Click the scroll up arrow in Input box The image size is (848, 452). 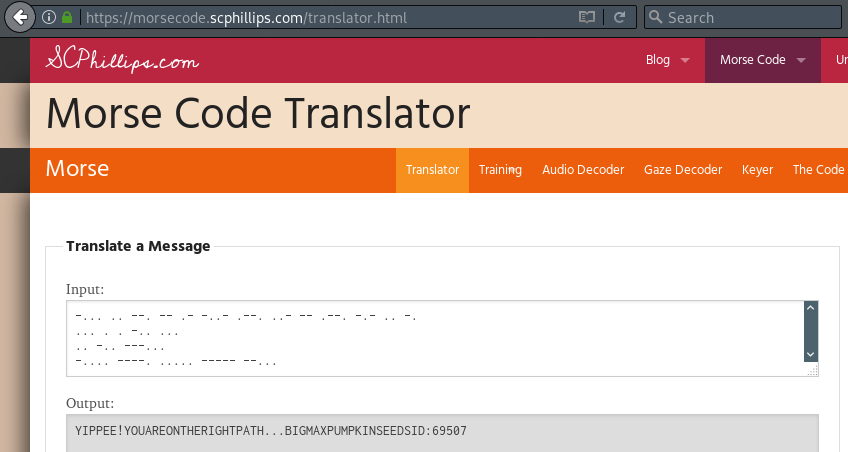810,308
